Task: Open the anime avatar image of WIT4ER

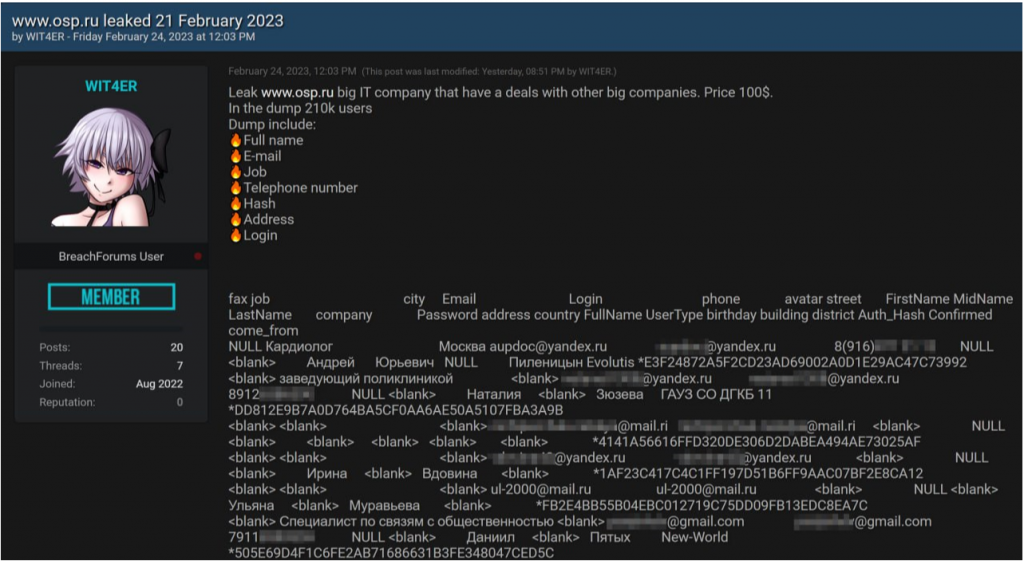Action: coord(111,167)
